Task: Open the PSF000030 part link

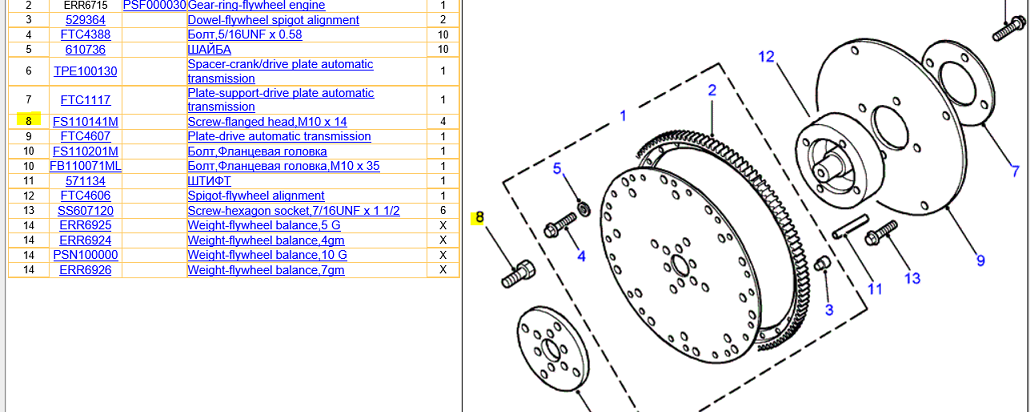Action: pyautogui.click(x=154, y=6)
